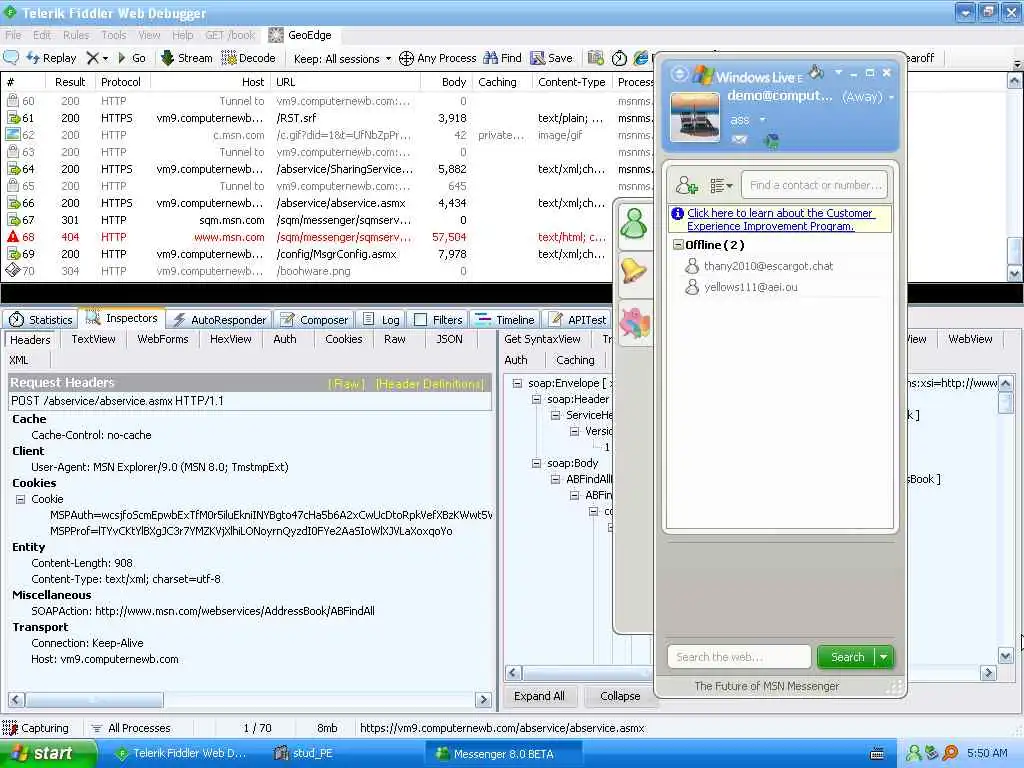Click the Save toolbar button

tap(552, 58)
